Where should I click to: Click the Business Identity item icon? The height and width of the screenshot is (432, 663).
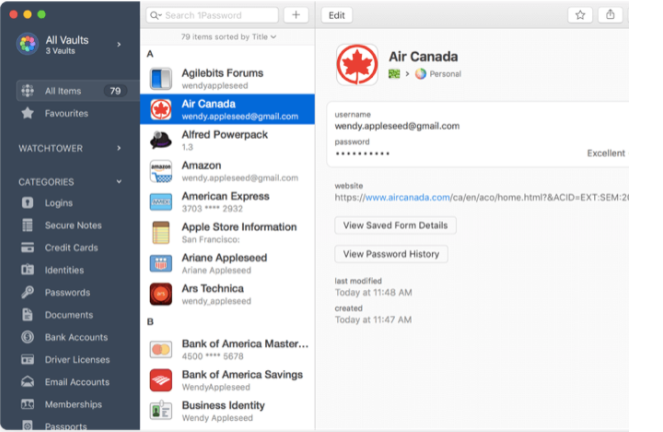pos(161,411)
